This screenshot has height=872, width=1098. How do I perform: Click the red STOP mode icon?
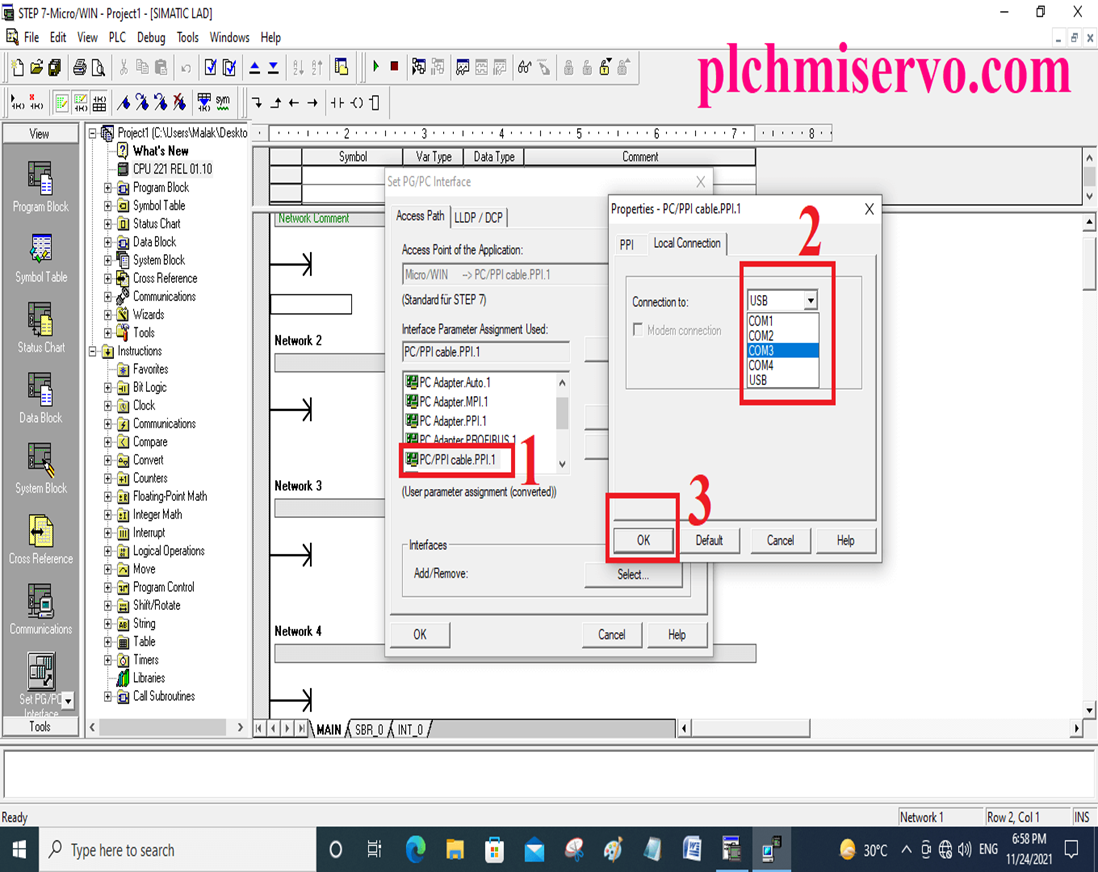tap(394, 67)
